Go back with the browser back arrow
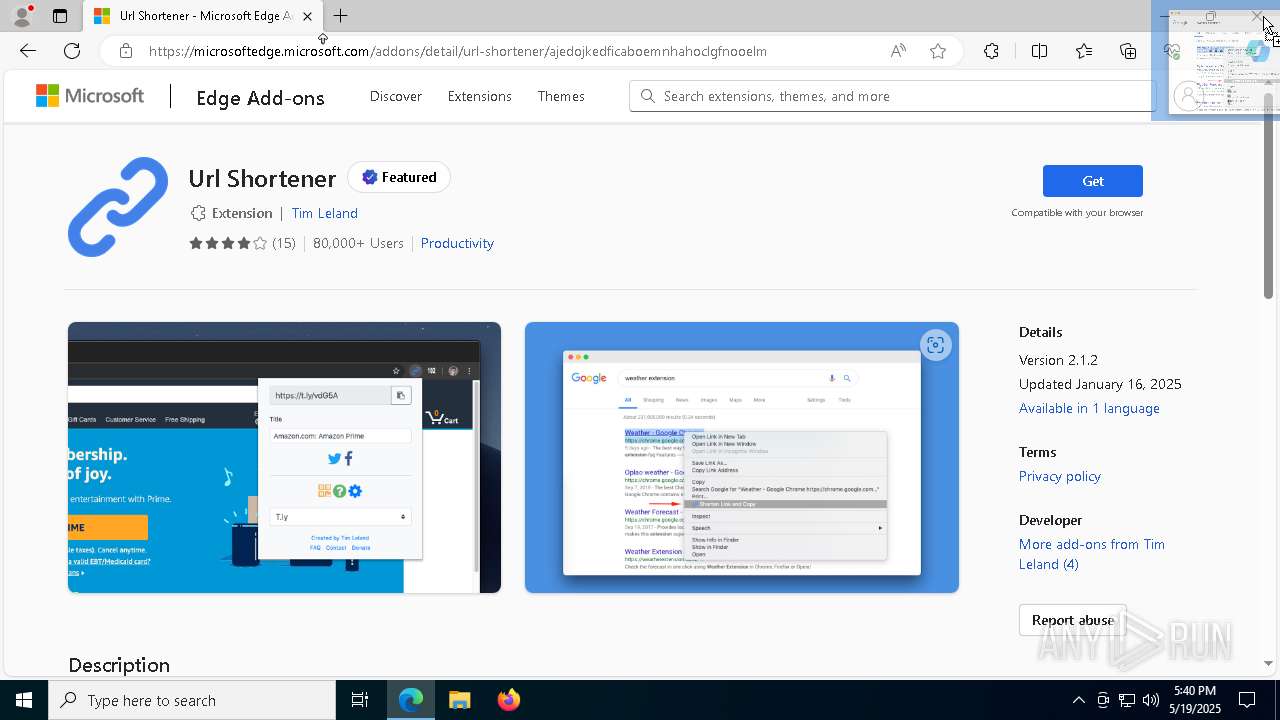The width and height of the screenshot is (1280, 720). 28,51
